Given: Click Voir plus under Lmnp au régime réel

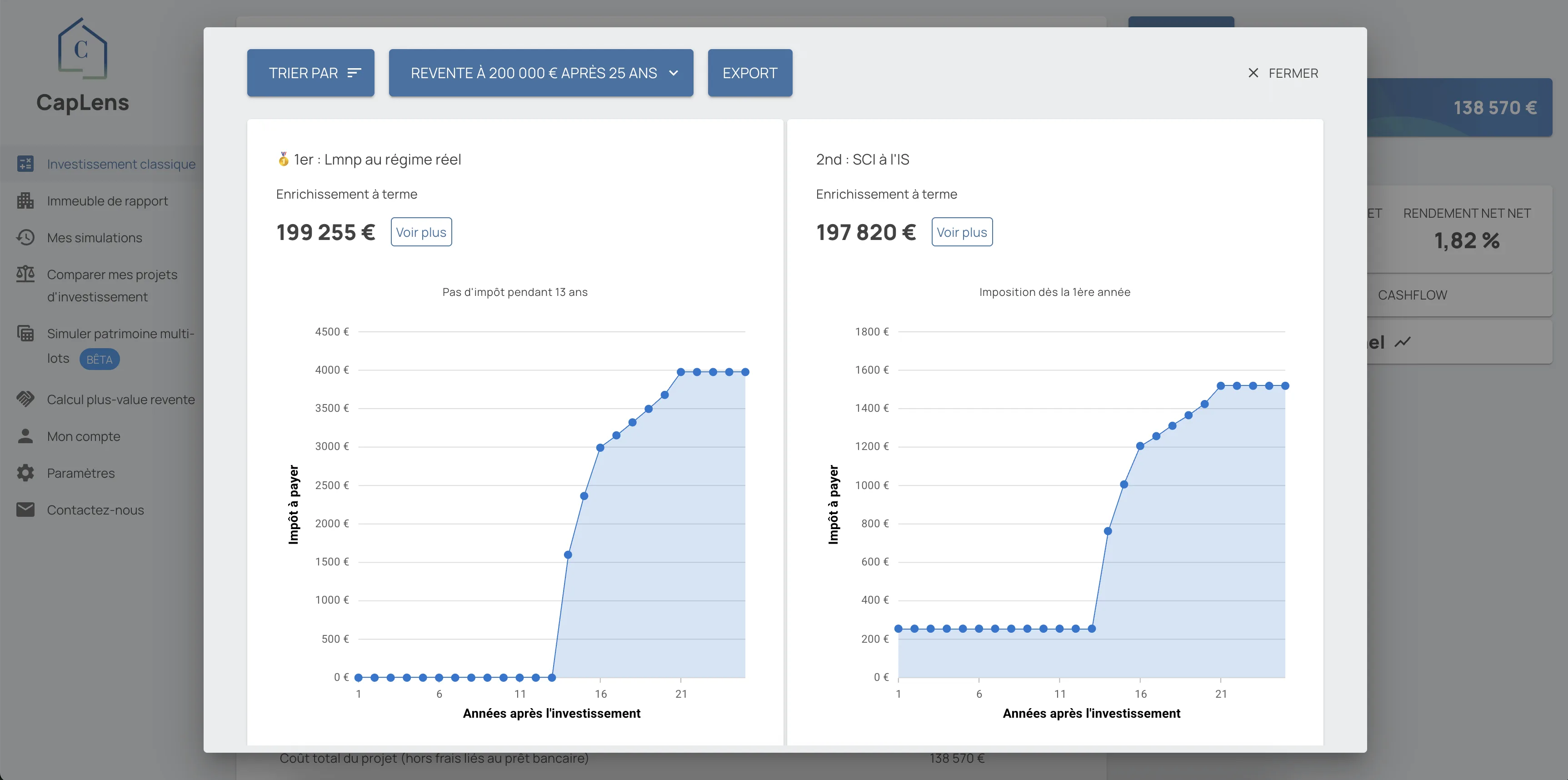Looking at the screenshot, I should (421, 232).
